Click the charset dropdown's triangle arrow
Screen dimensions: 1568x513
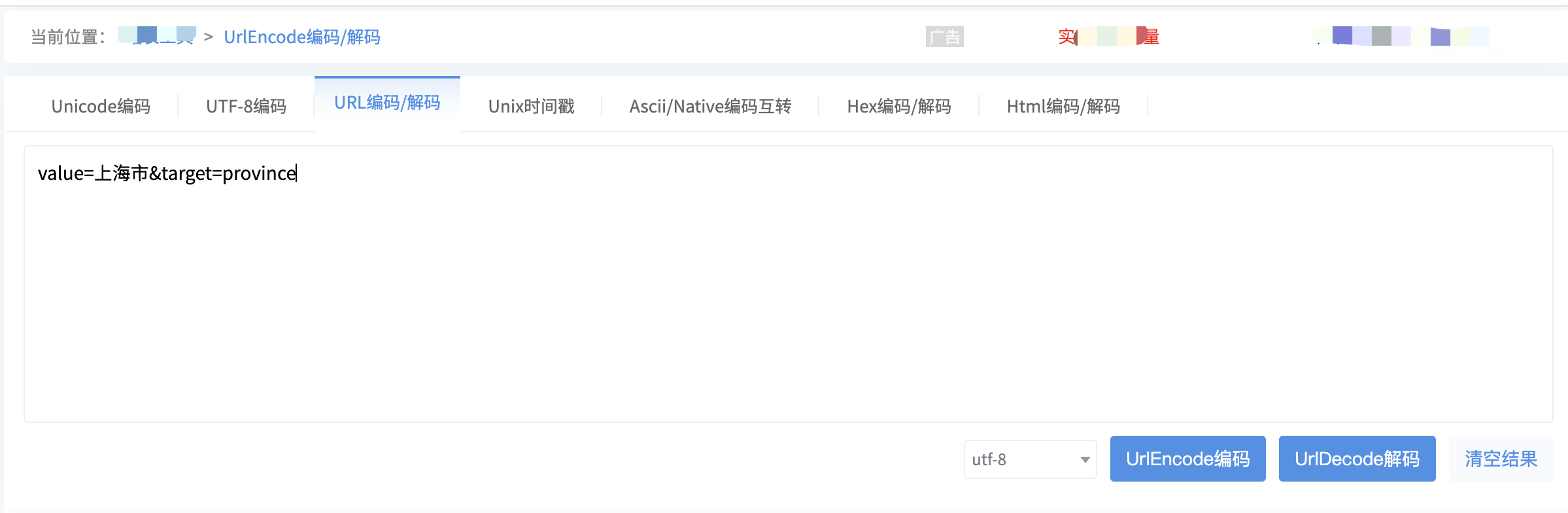(x=1085, y=460)
